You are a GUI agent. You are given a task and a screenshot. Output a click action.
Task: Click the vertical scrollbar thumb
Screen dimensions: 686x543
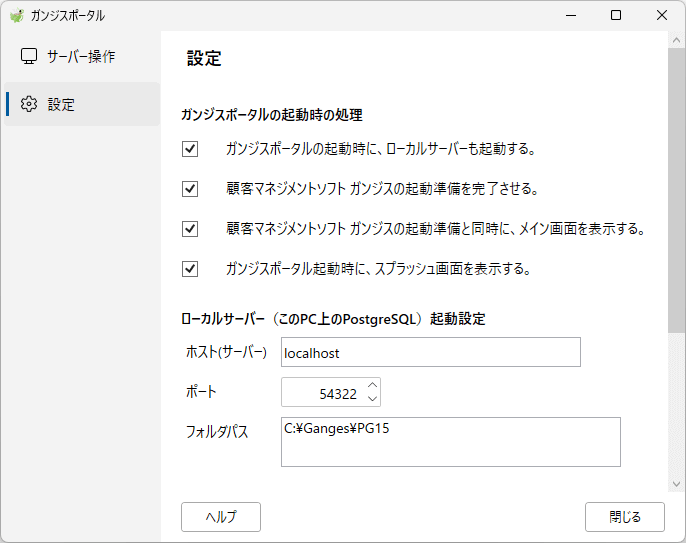click(x=676, y=190)
